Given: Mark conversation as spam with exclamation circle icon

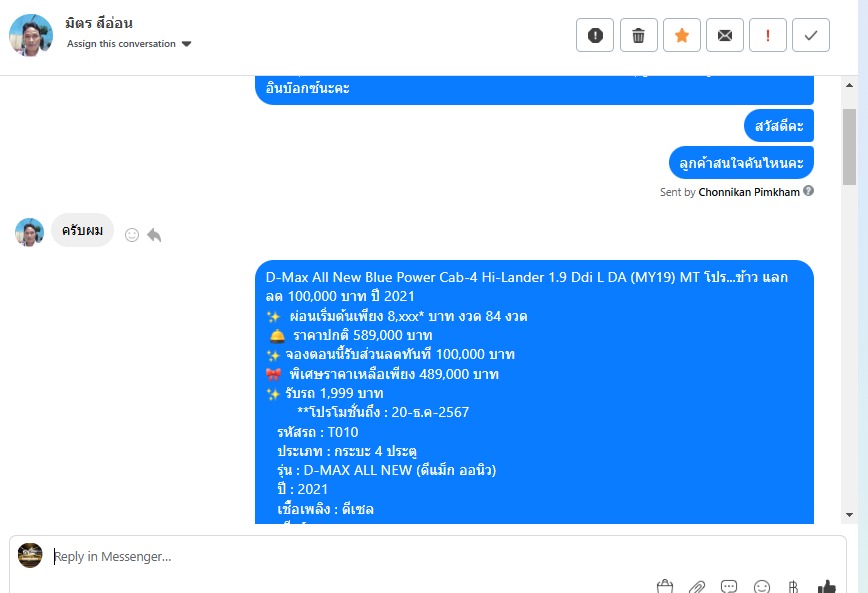Looking at the screenshot, I should pos(595,35).
